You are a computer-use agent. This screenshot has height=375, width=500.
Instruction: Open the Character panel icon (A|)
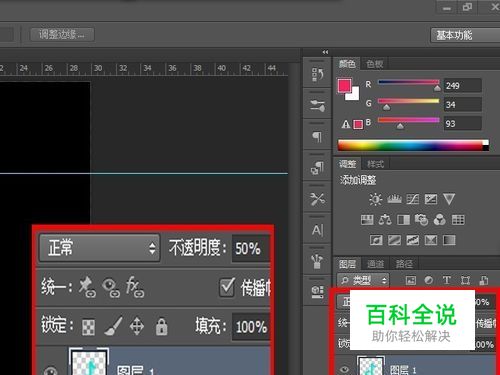click(x=317, y=230)
